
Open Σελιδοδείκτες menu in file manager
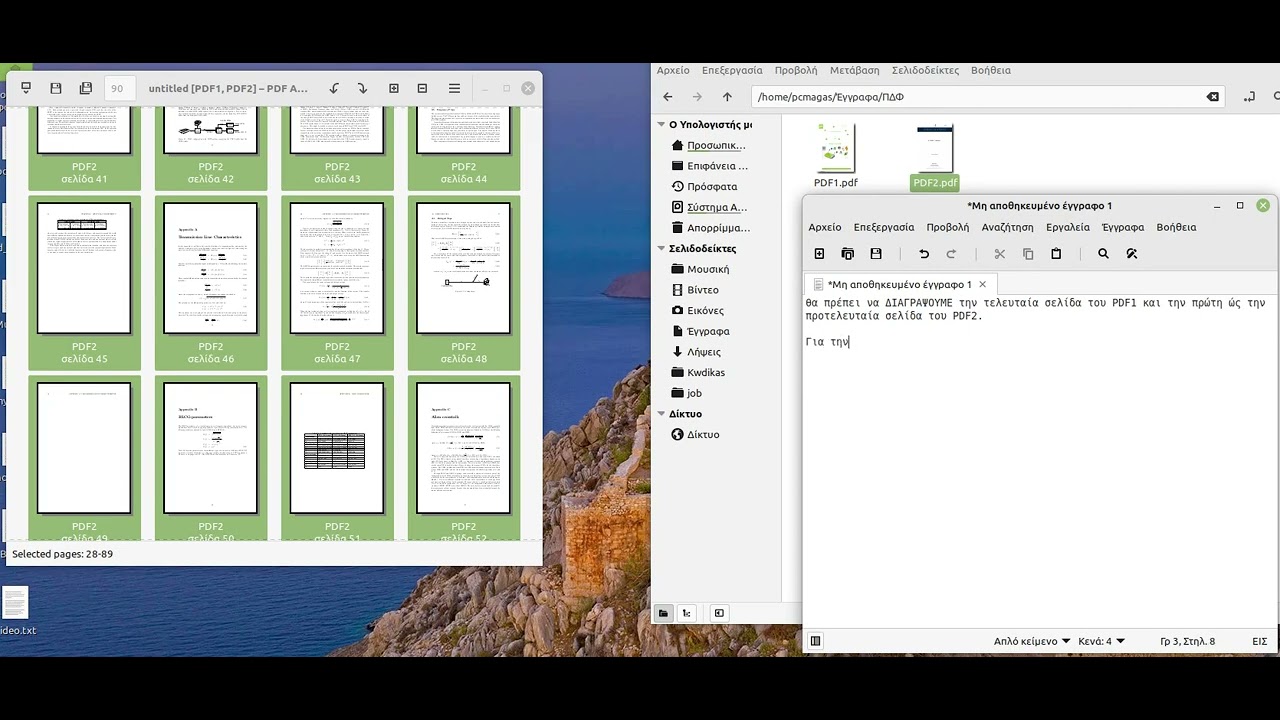925,70
